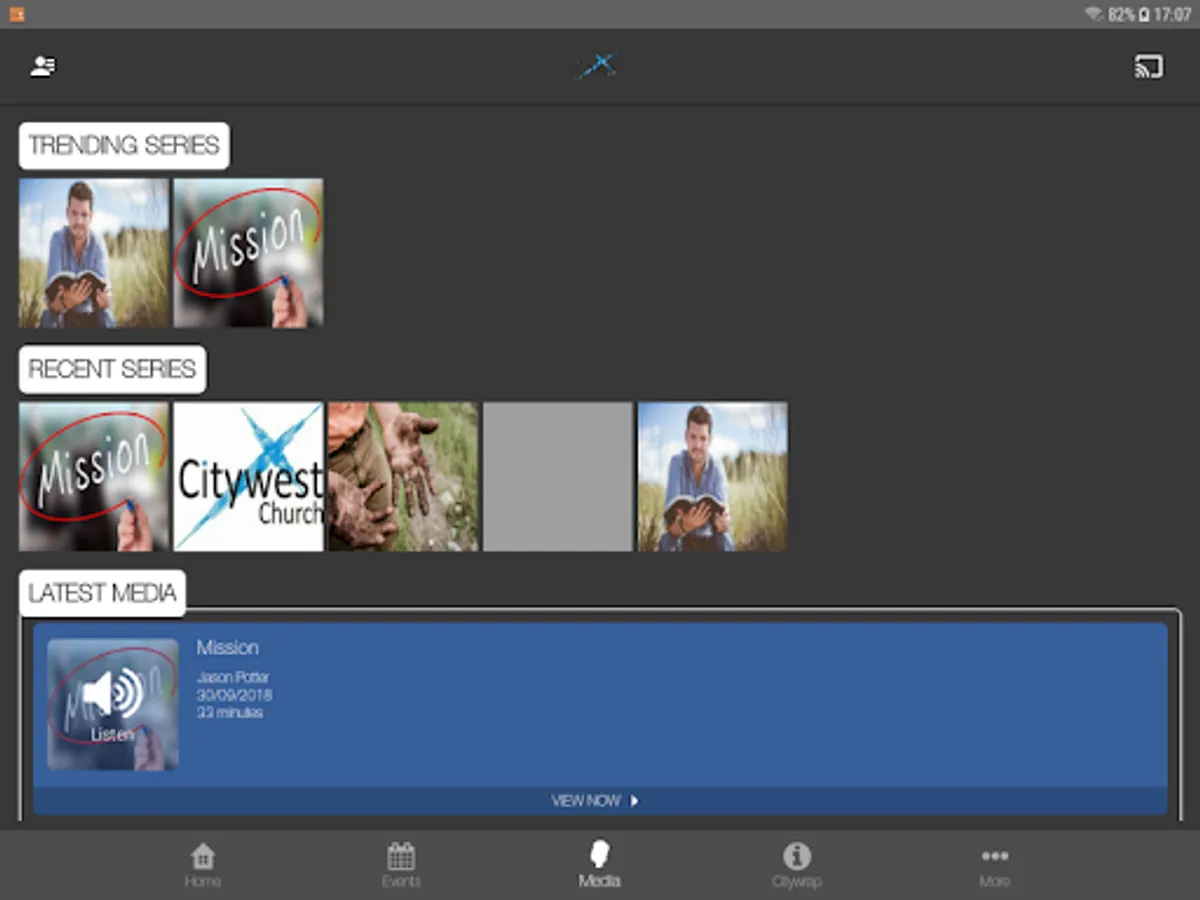Open trending series man reading Bible

pos(94,253)
